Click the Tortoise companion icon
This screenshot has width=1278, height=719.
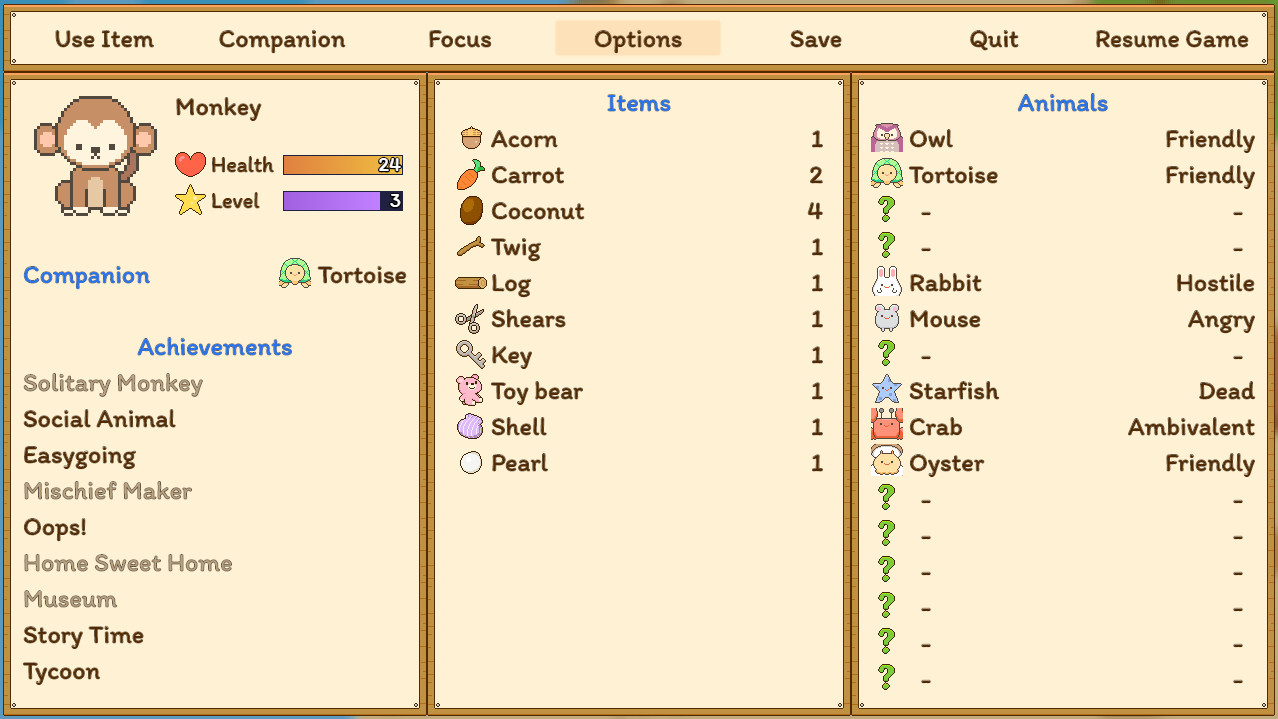point(293,275)
